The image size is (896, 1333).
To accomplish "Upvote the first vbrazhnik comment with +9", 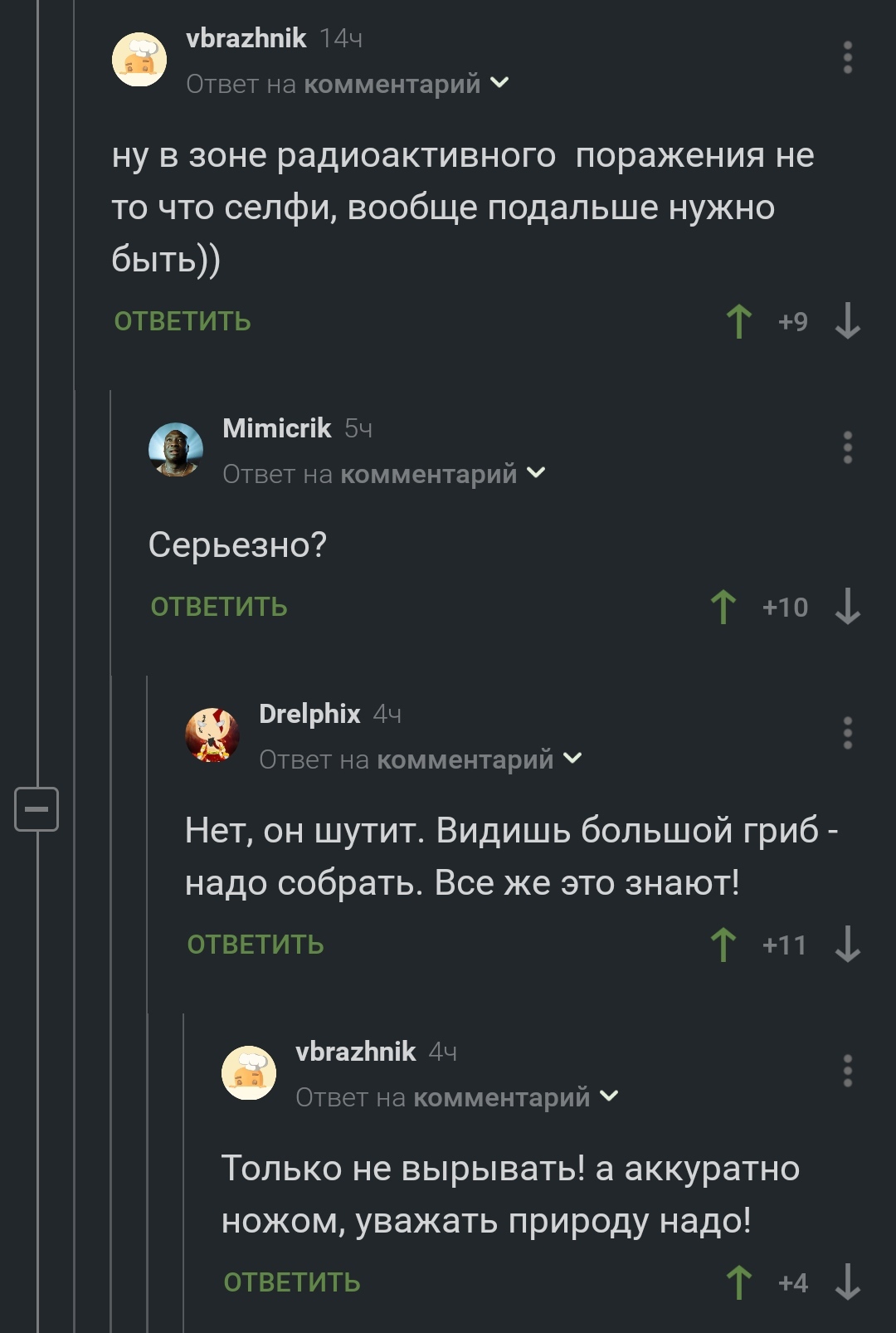I will (x=738, y=321).
